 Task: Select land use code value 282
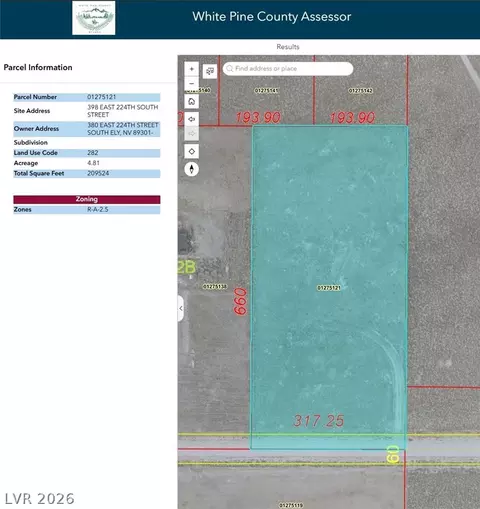coord(93,153)
